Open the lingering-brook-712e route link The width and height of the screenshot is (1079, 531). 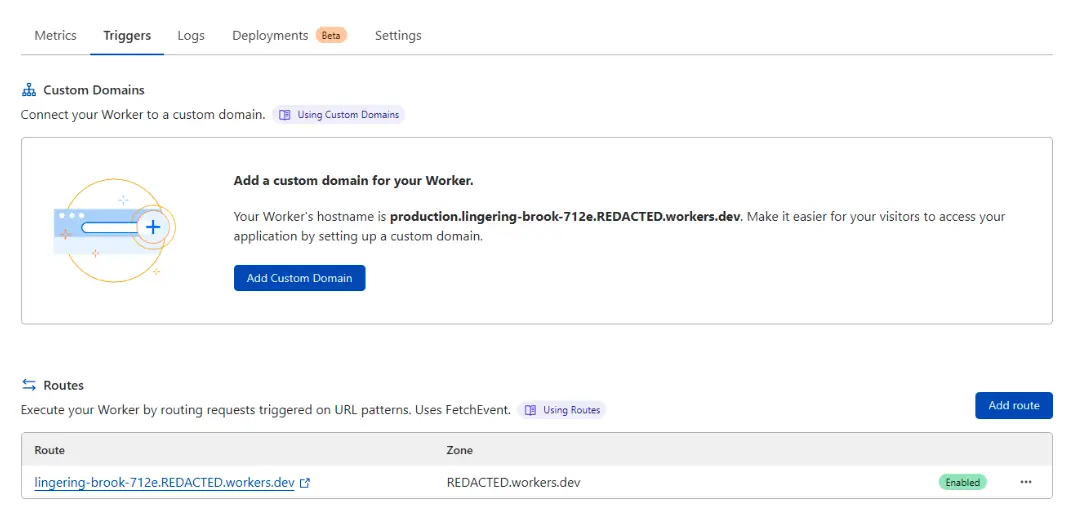tap(164, 482)
